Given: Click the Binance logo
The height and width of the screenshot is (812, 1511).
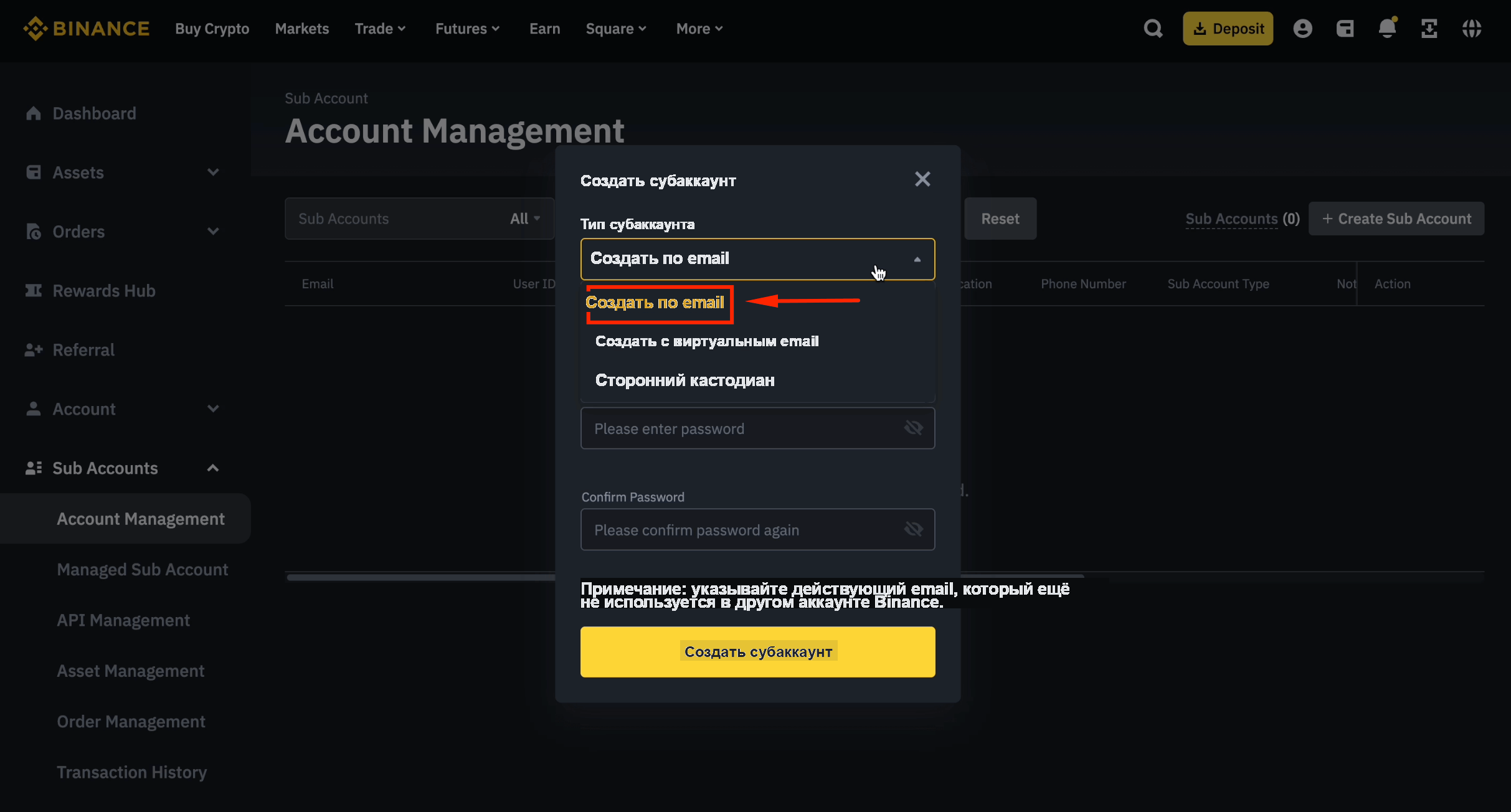Looking at the screenshot, I should click(87, 29).
